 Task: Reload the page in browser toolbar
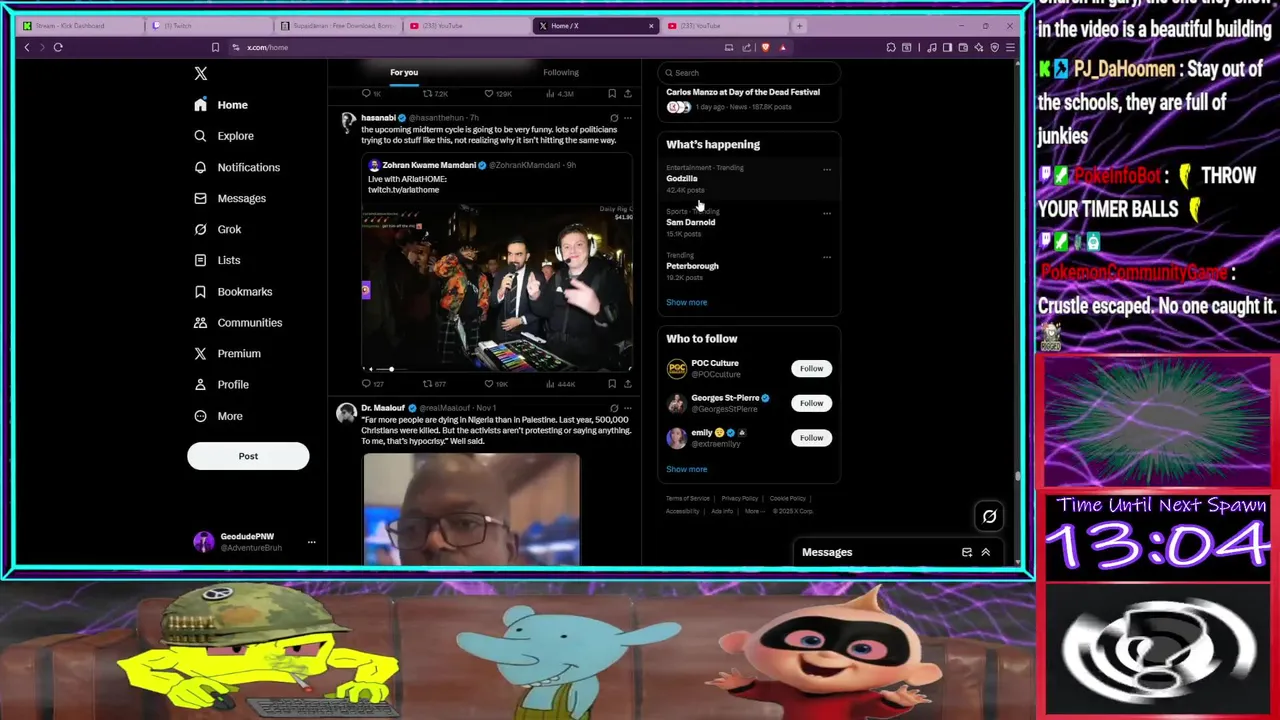(58, 47)
